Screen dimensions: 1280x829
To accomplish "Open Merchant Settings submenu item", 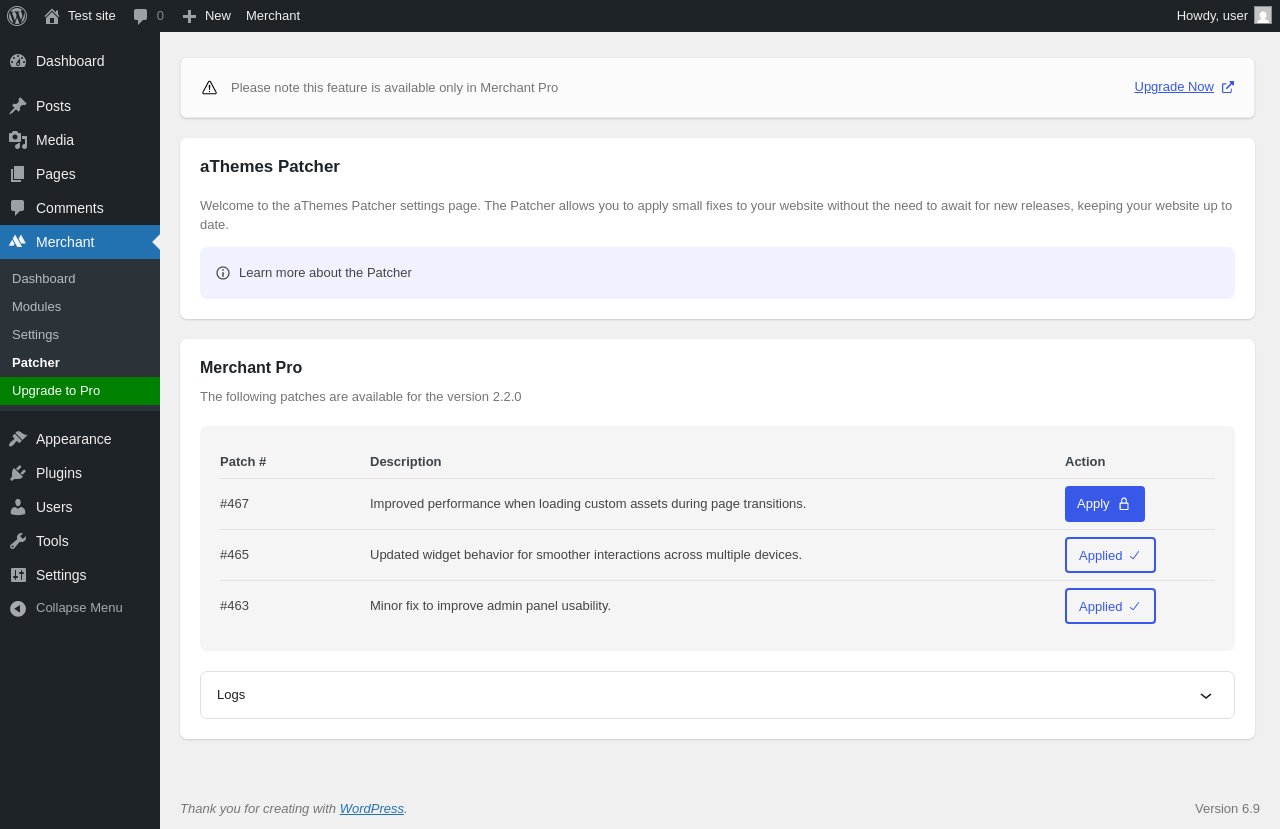I will 35,335.
